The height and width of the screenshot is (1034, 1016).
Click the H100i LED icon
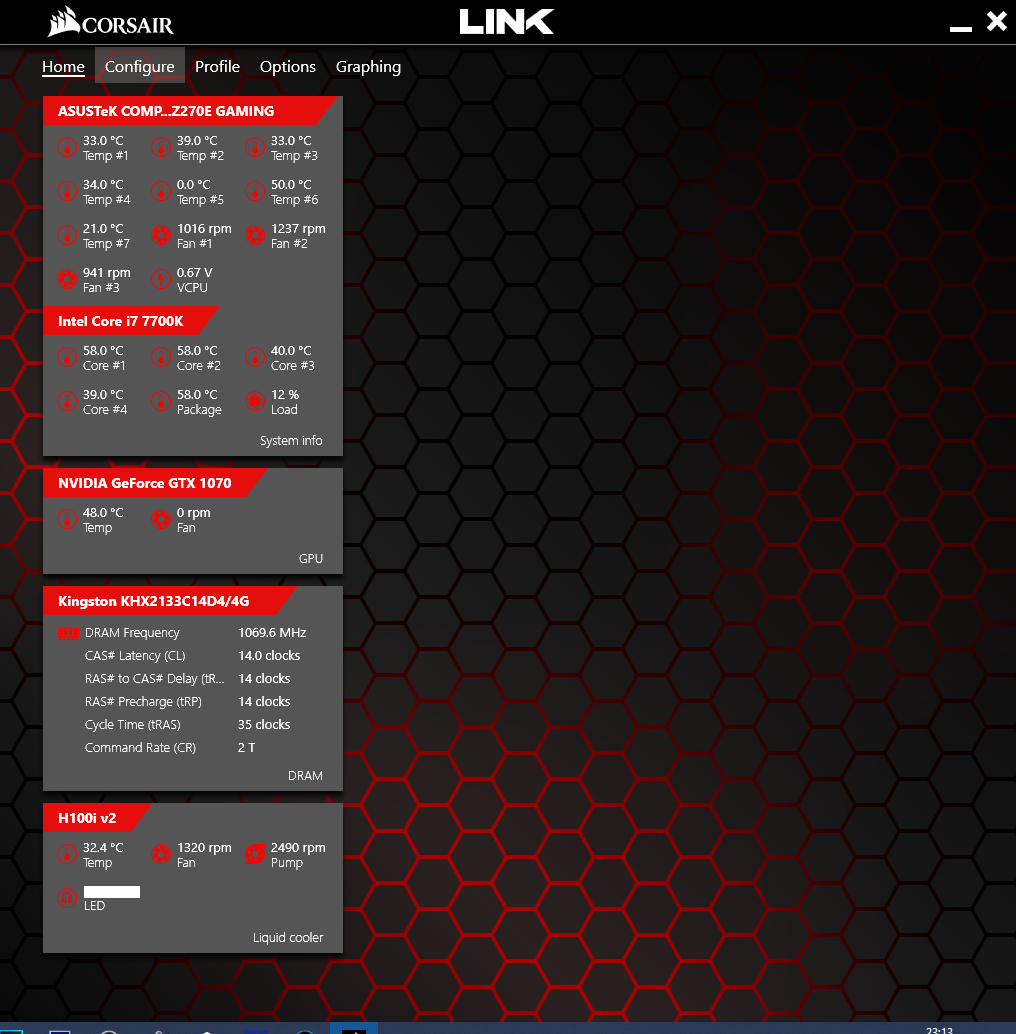click(67, 898)
